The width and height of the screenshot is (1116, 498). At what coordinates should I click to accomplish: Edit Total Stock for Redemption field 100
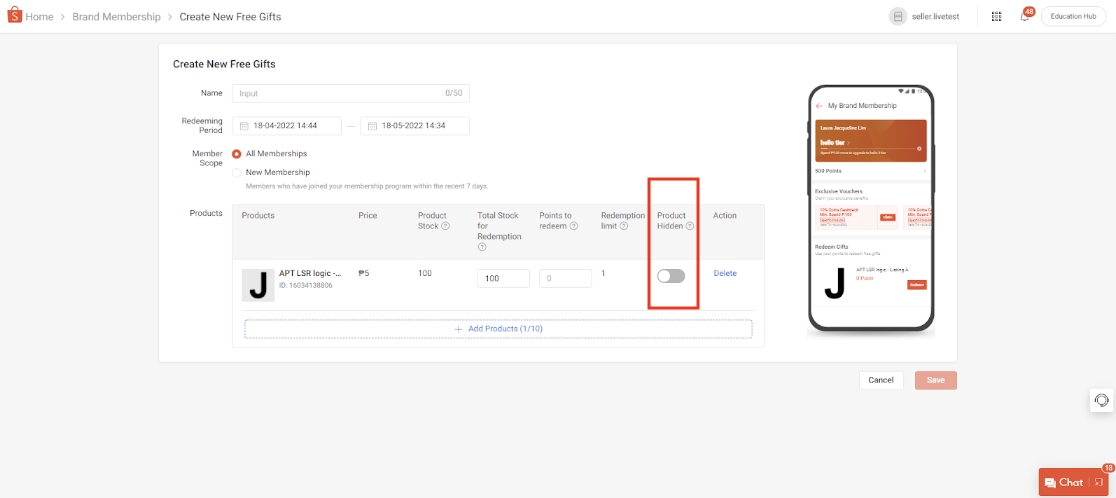coord(503,278)
